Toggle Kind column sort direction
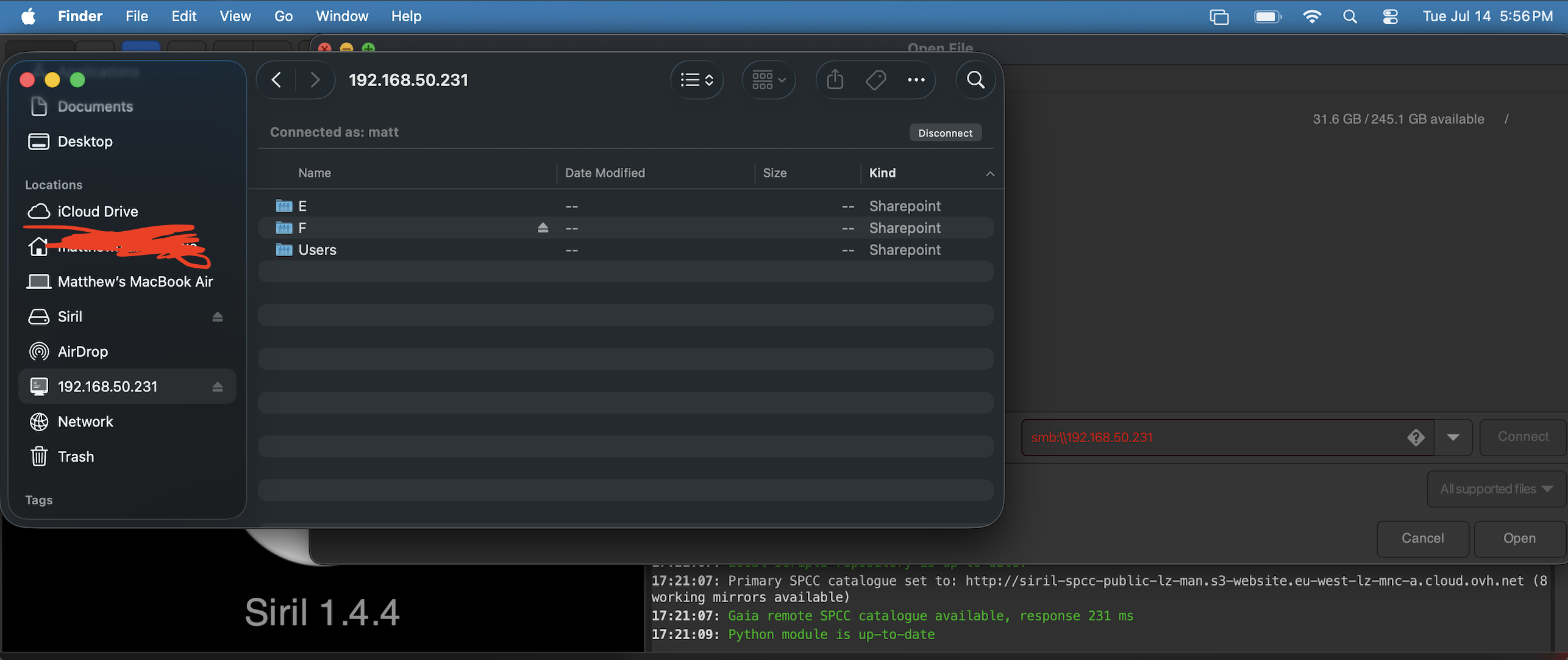The height and width of the screenshot is (660, 1568). click(x=990, y=174)
